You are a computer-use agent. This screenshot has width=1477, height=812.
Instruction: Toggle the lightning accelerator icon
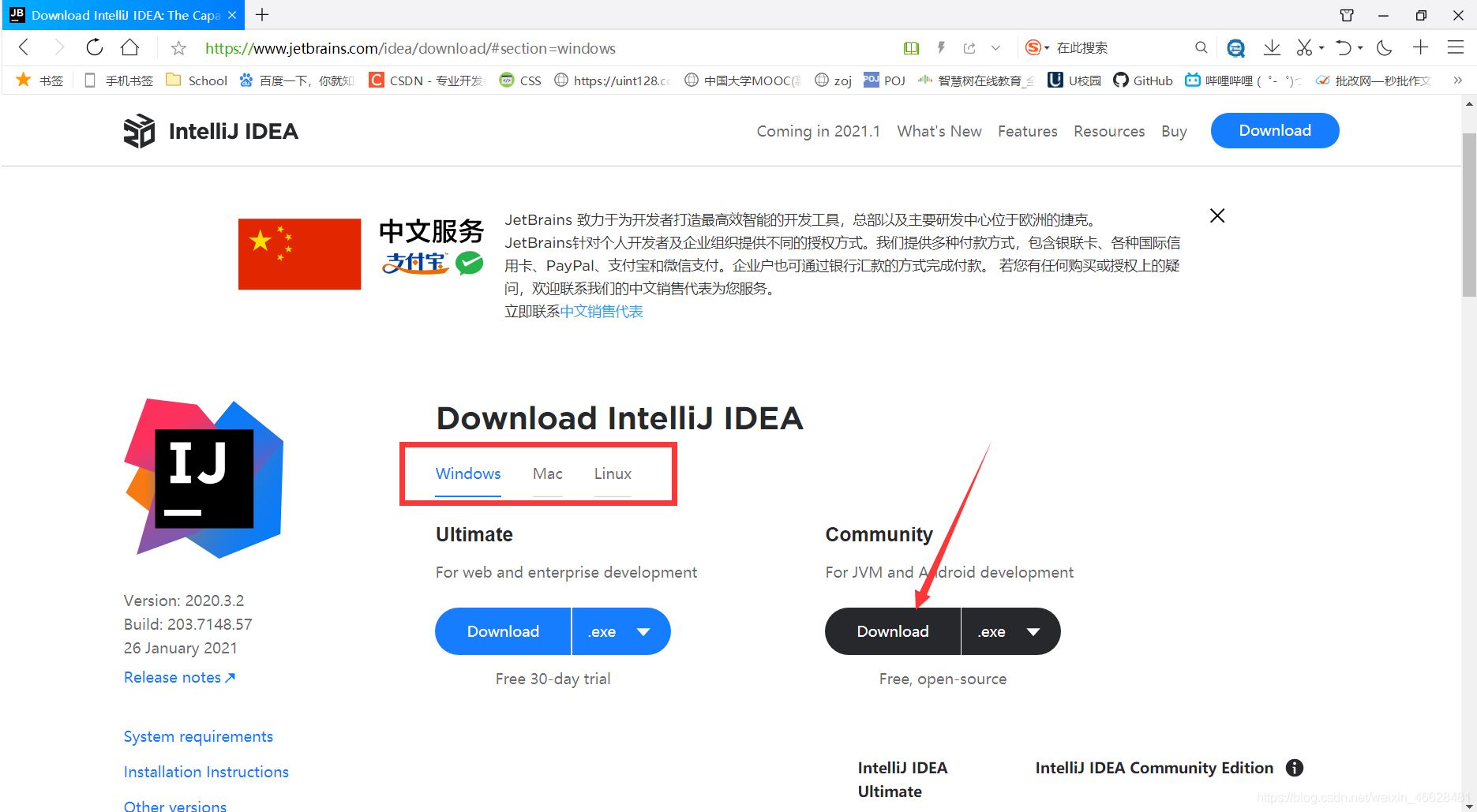click(940, 48)
